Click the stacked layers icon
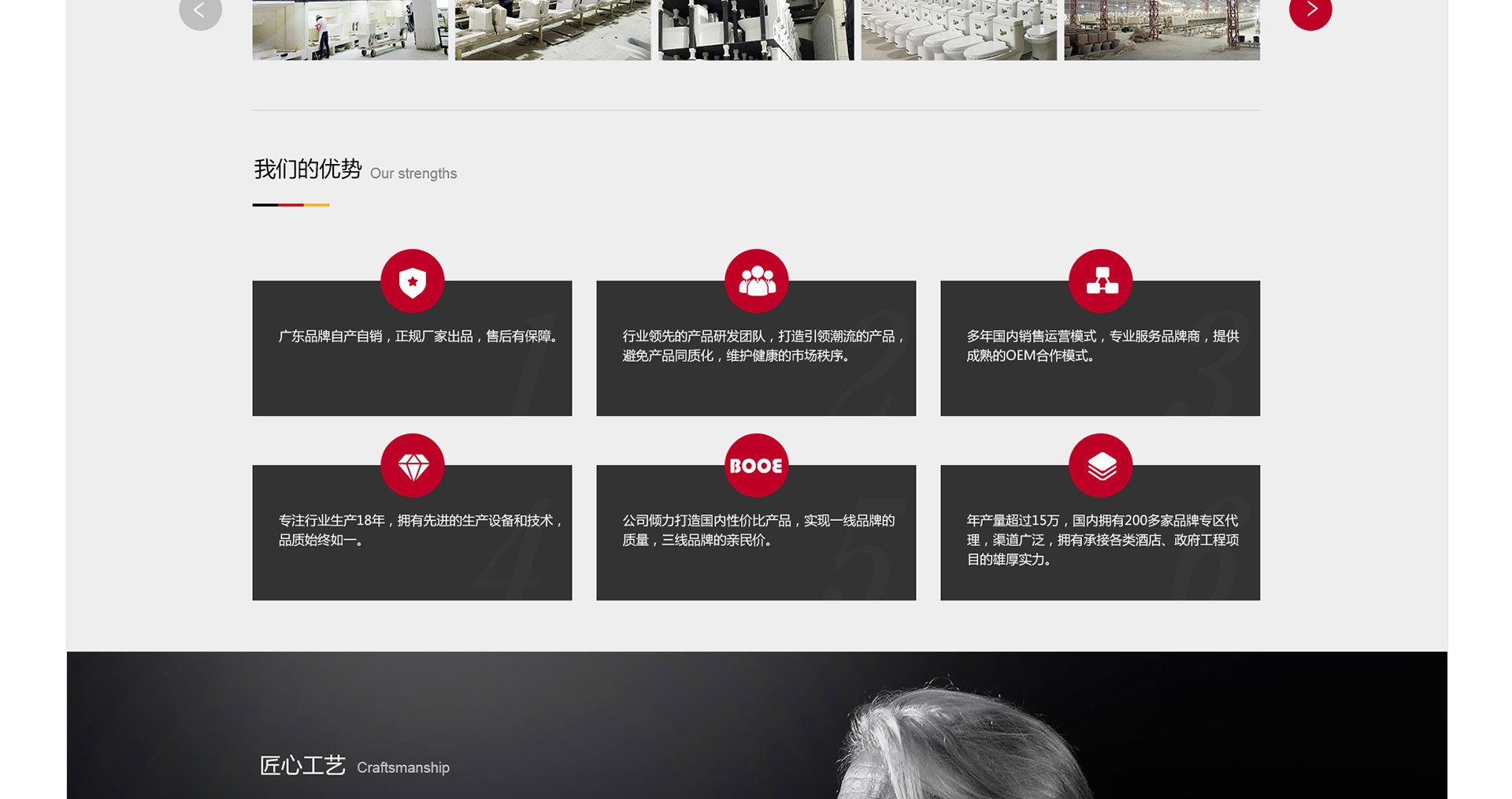 [1100, 466]
